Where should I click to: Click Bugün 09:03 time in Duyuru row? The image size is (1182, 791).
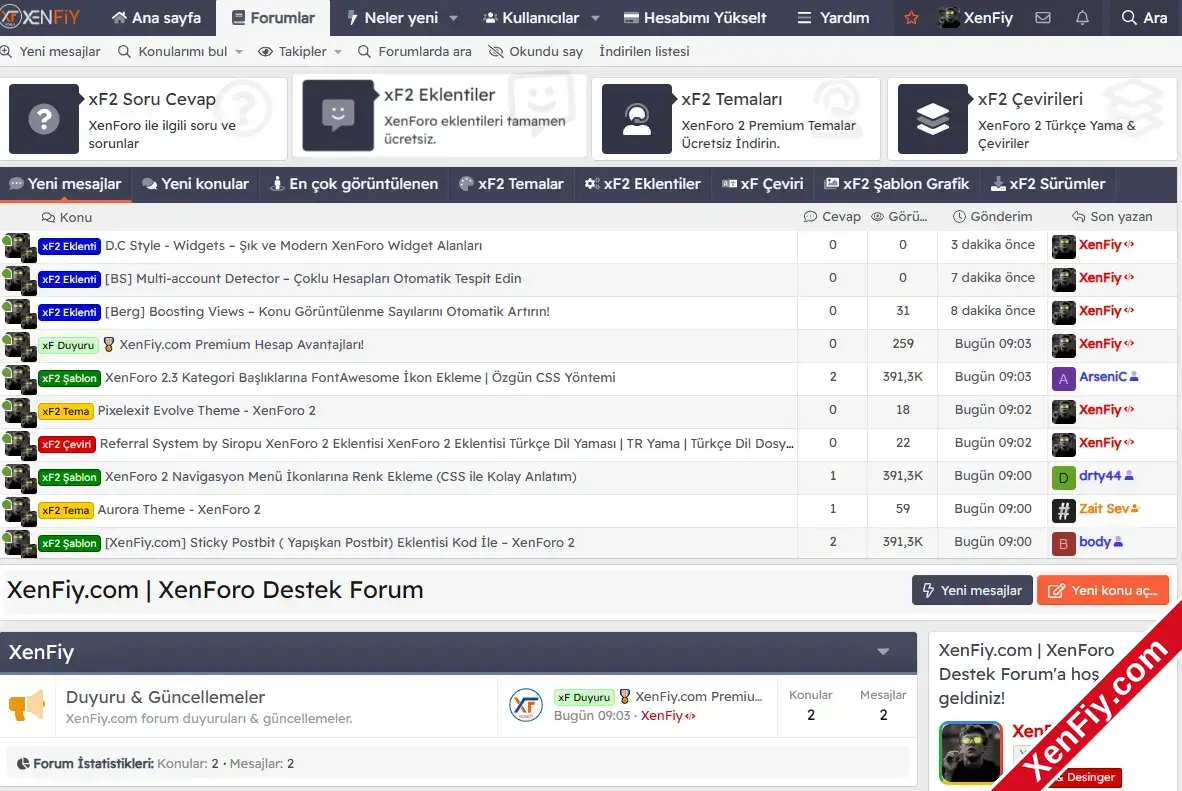592,716
